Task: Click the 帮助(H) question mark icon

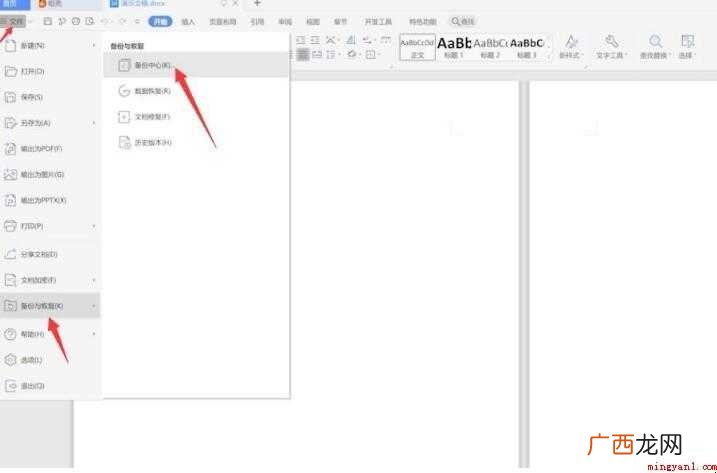Action: click(10, 334)
